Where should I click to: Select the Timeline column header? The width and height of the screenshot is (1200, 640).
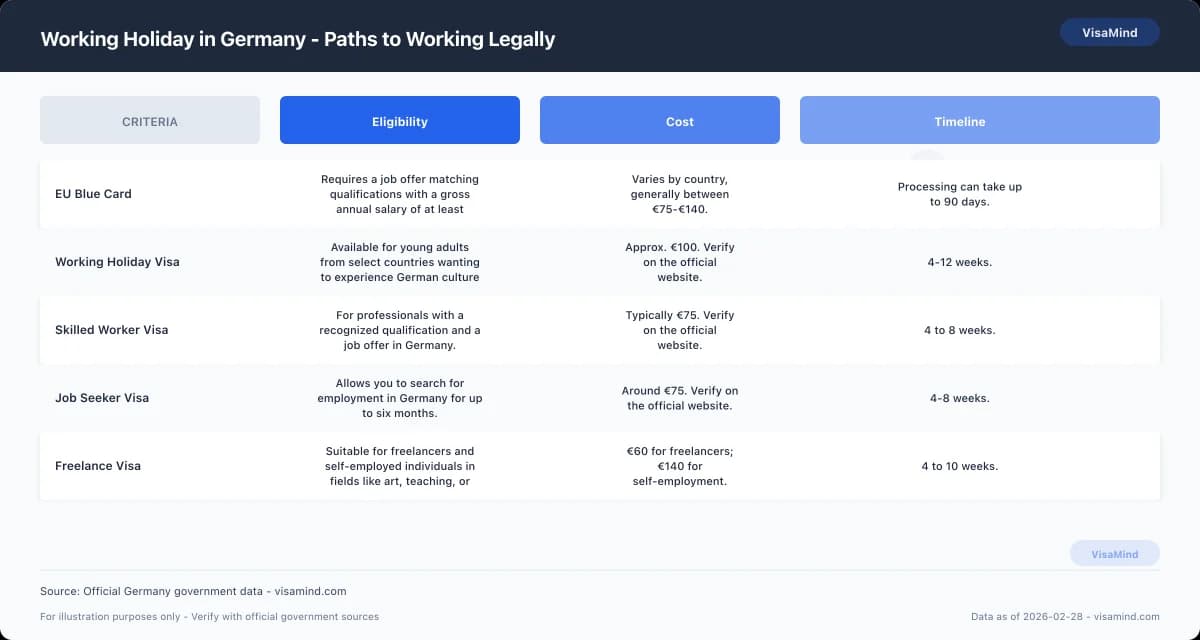point(959,121)
